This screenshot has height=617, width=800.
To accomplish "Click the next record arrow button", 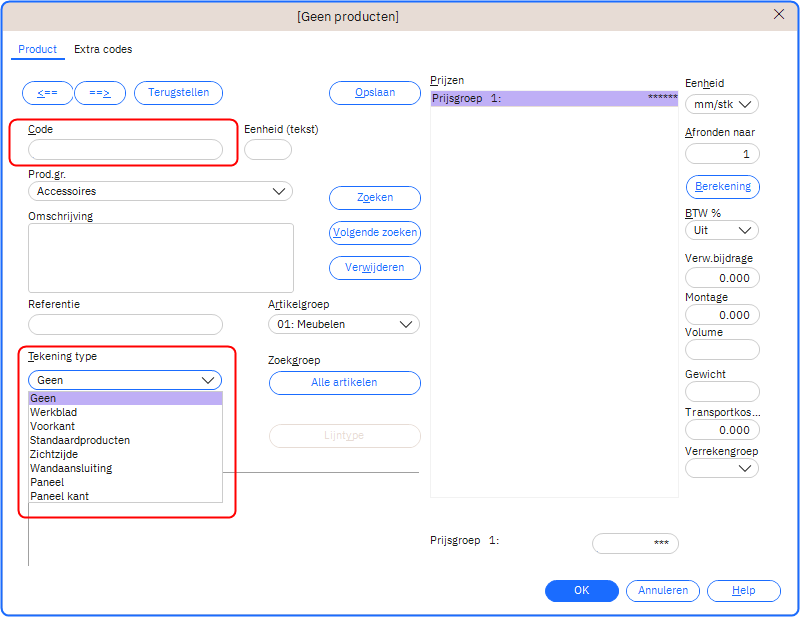I will pos(99,93).
